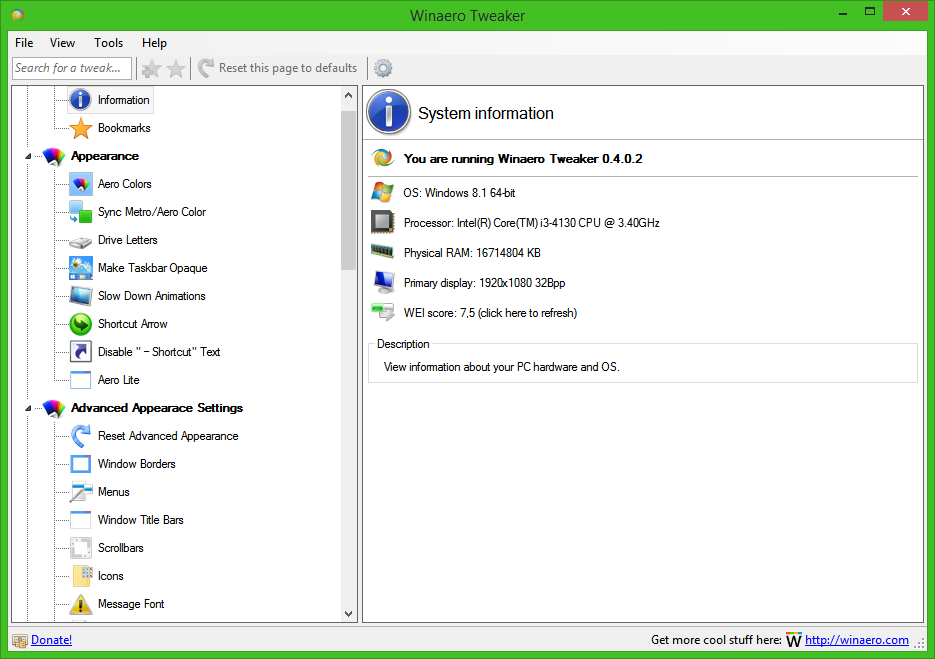The height and width of the screenshot is (659, 935).
Task: Click the RAM module icon
Action: tap(382, 251)
